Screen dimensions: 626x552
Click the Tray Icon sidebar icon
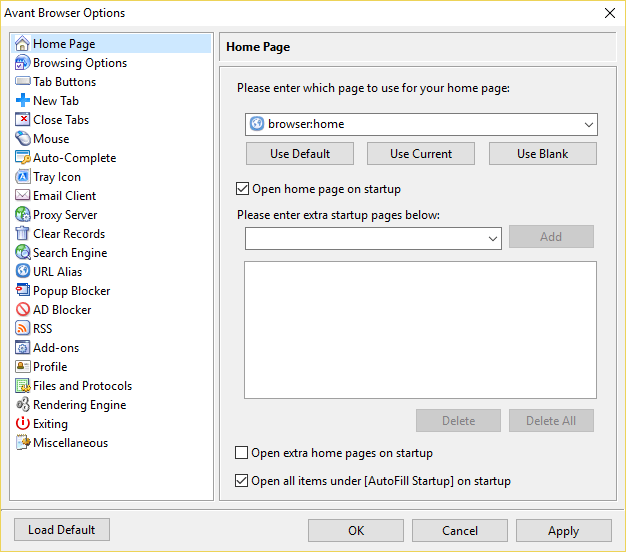tap(22, 176)
